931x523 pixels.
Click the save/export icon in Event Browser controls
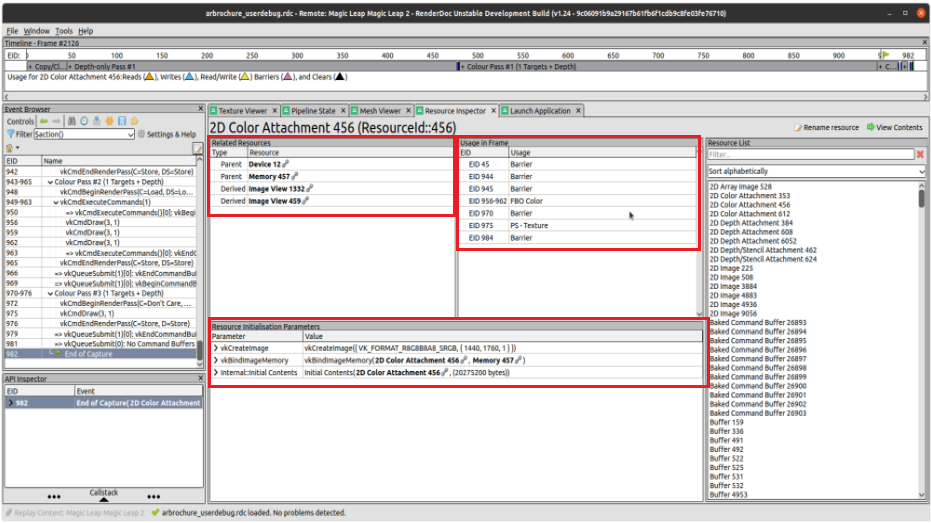120,121
